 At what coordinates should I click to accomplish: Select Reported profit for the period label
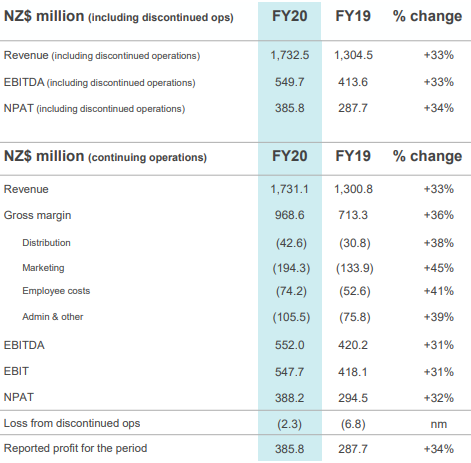click(x=75, y=449)
